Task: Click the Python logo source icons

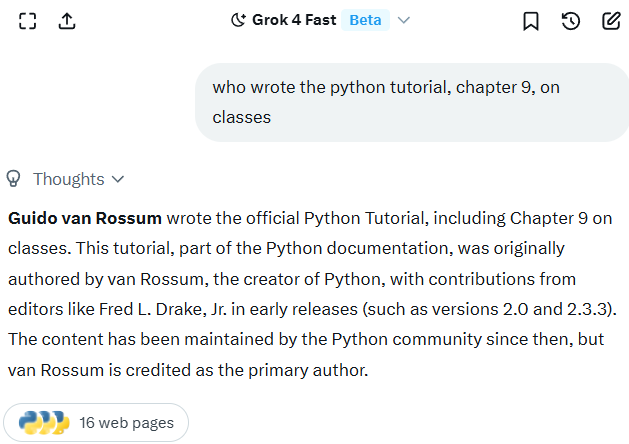Action: (43, 423)
